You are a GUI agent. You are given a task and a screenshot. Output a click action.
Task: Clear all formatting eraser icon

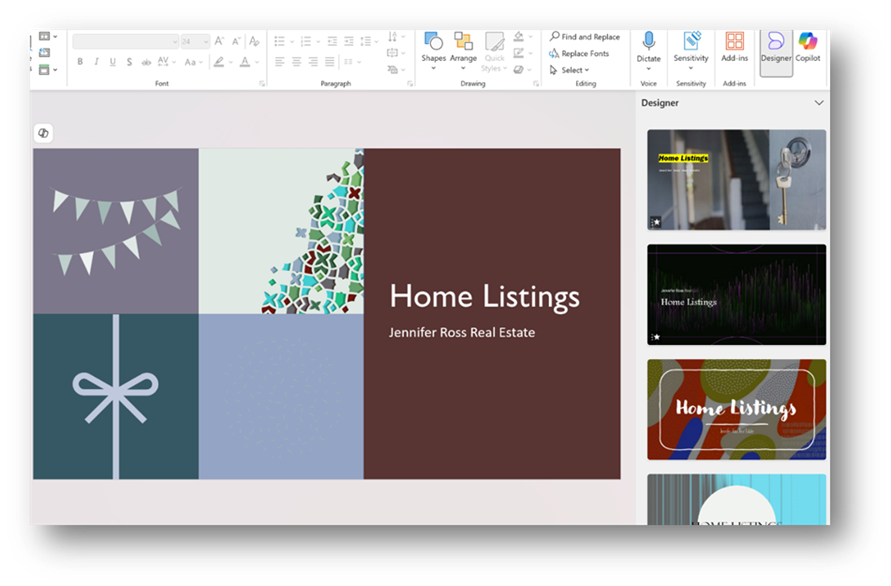pyautogui.click(x=254, y=41)
